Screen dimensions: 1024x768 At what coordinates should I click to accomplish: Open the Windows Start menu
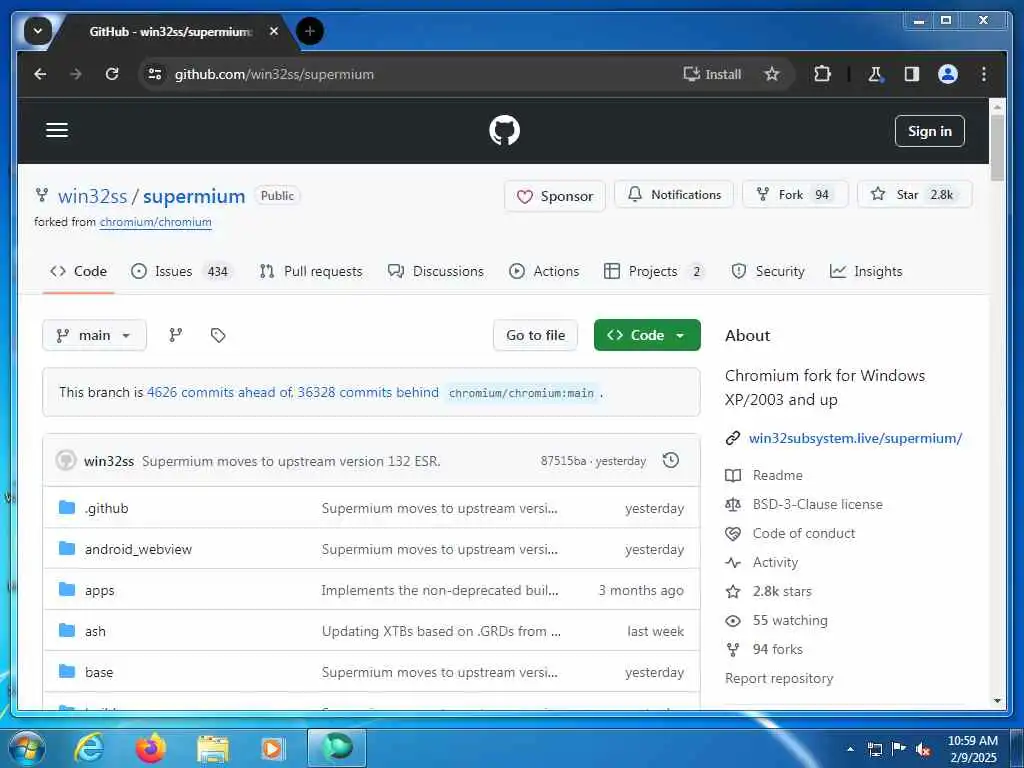pyautogui.click(x=25, y=748)
